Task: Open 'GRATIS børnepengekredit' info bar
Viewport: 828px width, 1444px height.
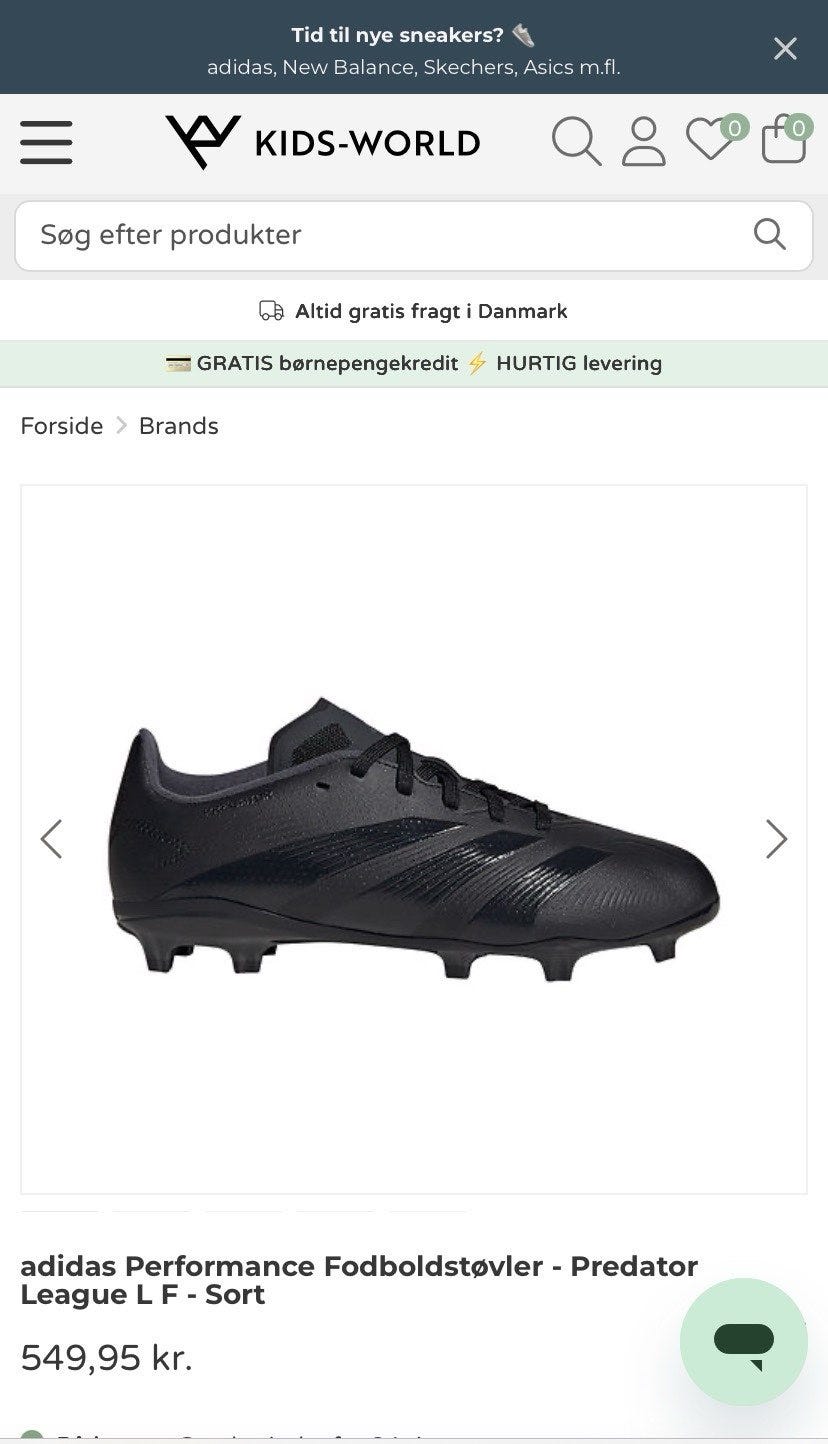Action: click(414, 363)
